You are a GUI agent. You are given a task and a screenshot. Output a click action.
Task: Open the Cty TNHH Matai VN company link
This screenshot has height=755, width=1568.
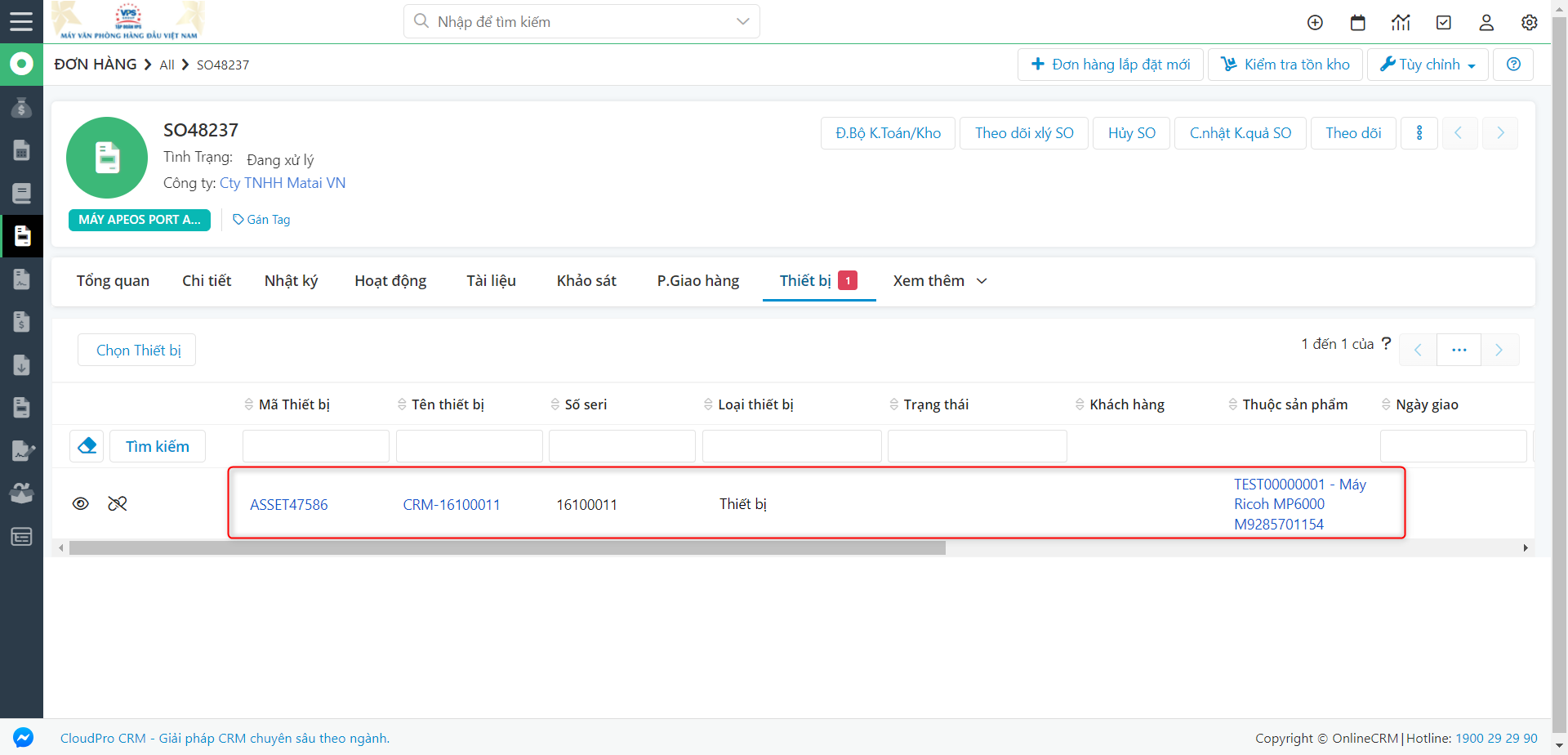pos(283,183)
